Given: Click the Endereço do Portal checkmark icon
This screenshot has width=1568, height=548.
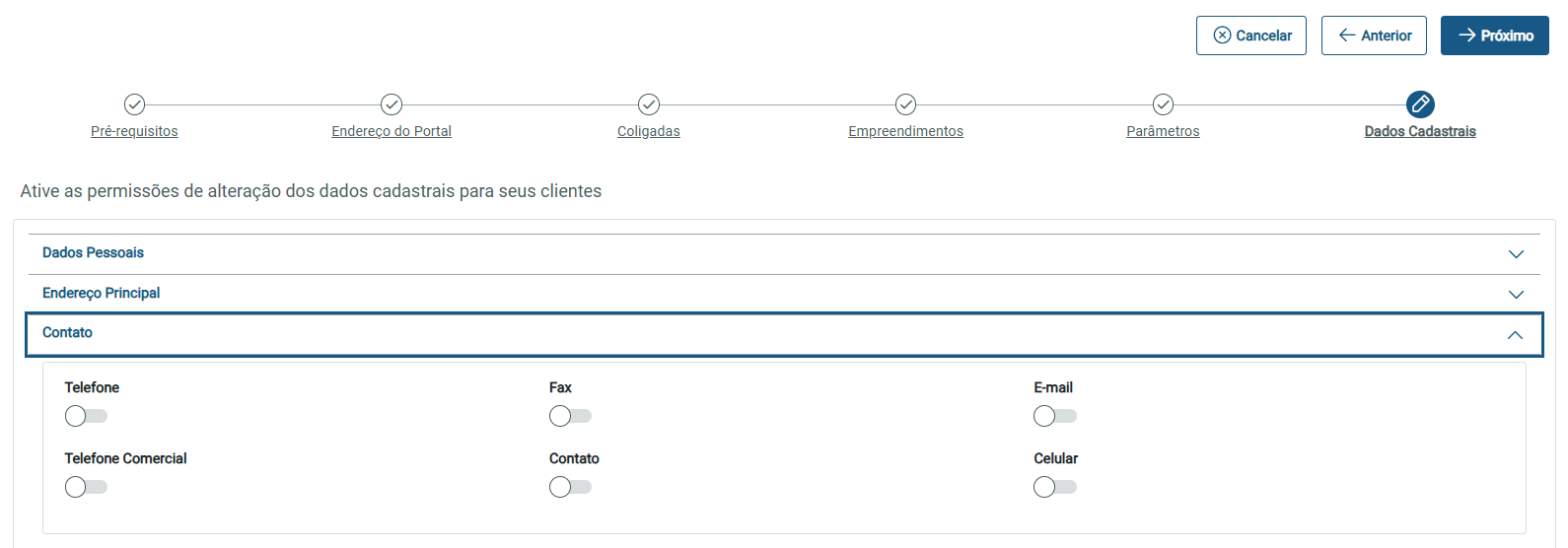Looking at the screenshot, I should coord(392,104).
